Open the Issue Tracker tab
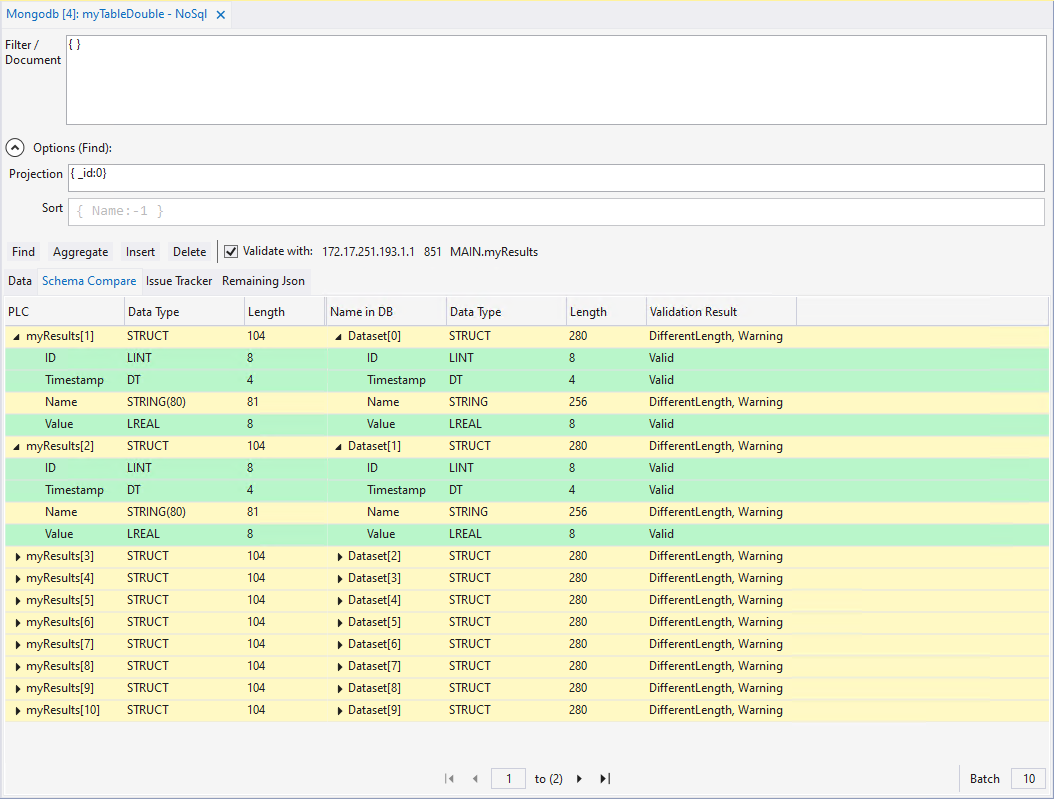Image resolution: width=1054 pixels, height=799 pixels. point(179,281)
